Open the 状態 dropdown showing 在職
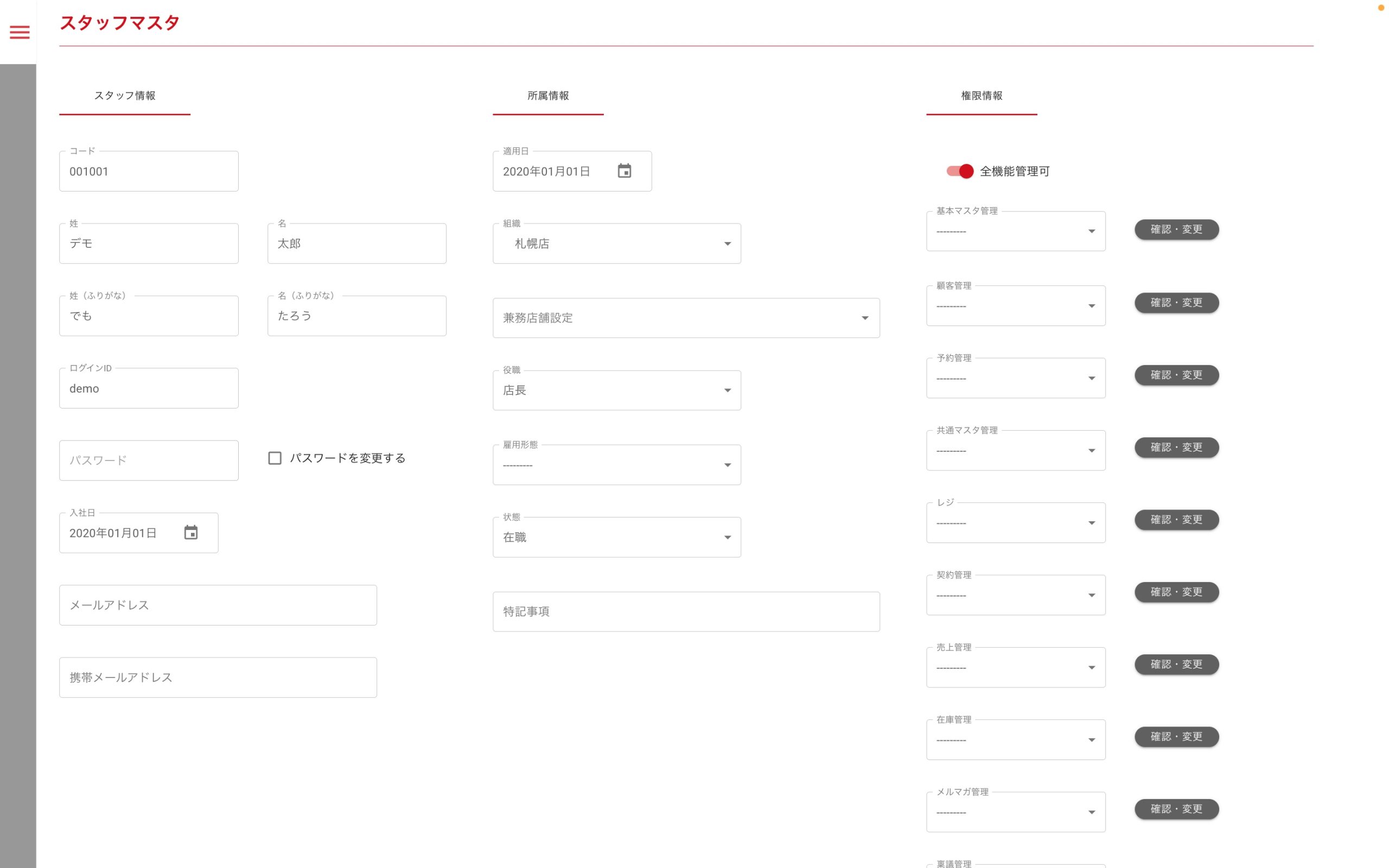1389x868 pixels. pos(616,537)
